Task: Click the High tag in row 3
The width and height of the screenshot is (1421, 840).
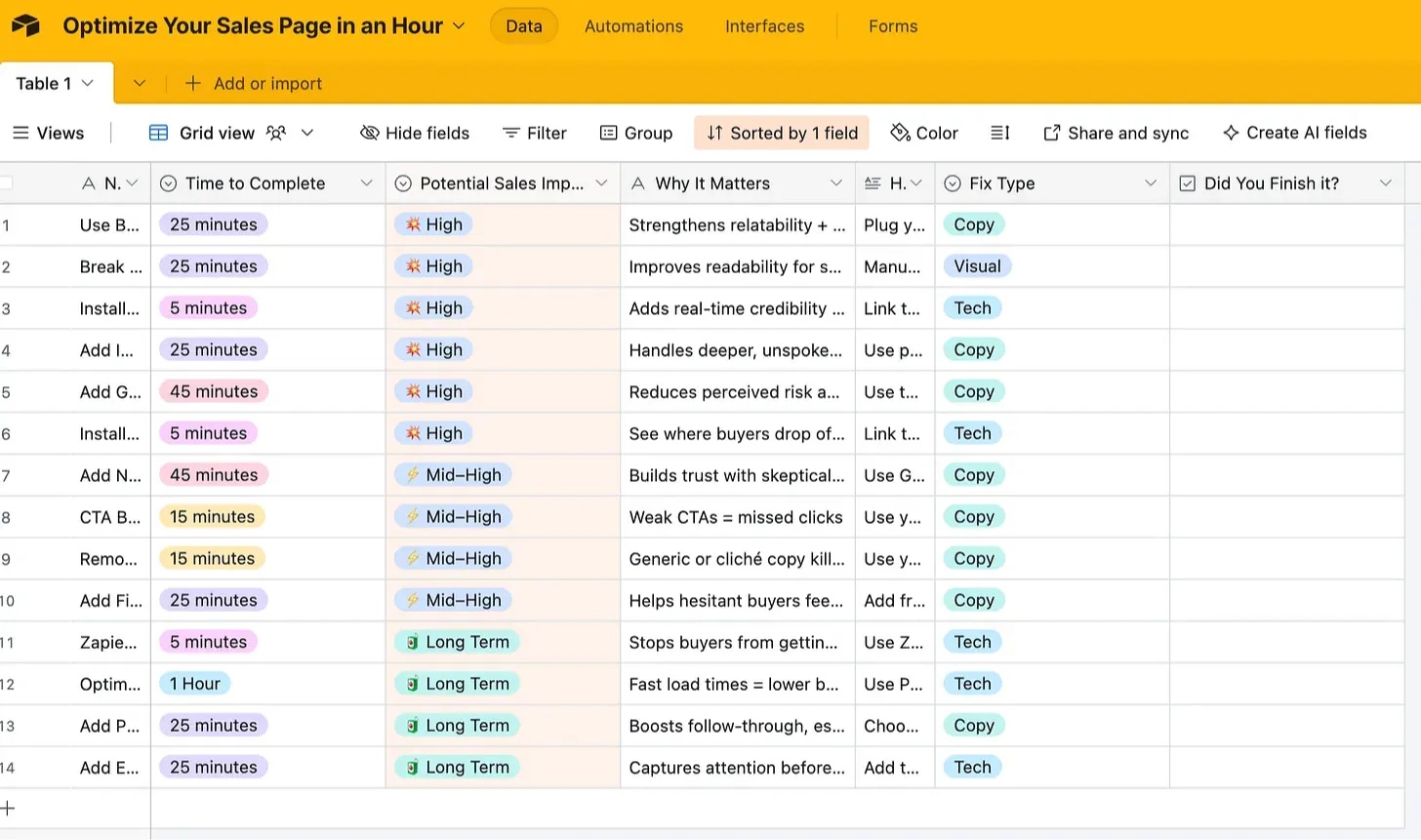Action: point(433,308)
